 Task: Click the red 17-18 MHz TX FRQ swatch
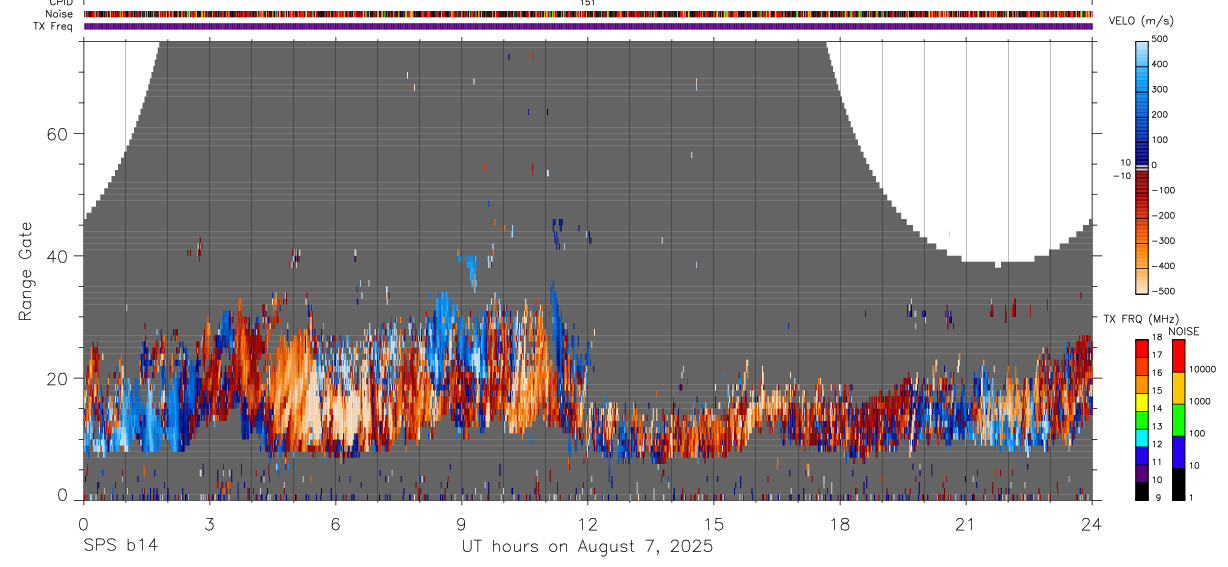1141,349
